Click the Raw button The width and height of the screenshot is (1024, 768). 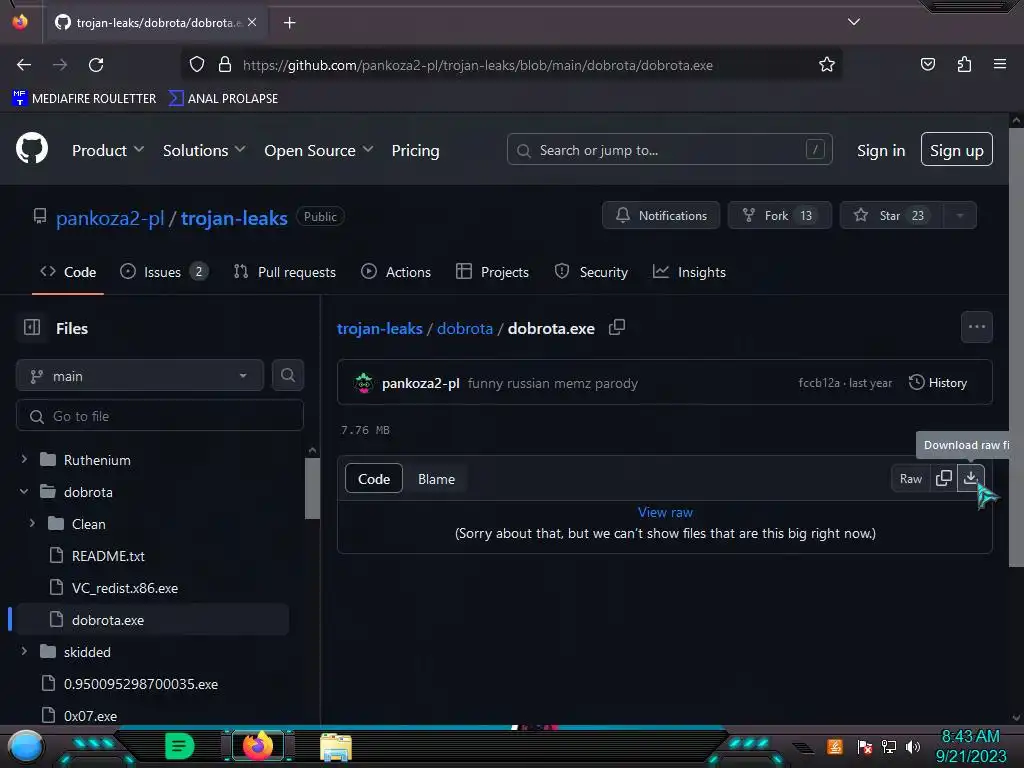point(910,478)
